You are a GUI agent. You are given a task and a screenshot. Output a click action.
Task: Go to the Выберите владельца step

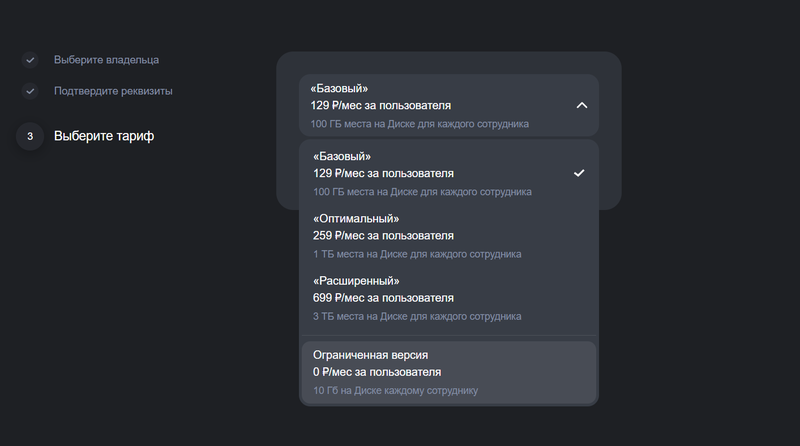tap(106, 60)
